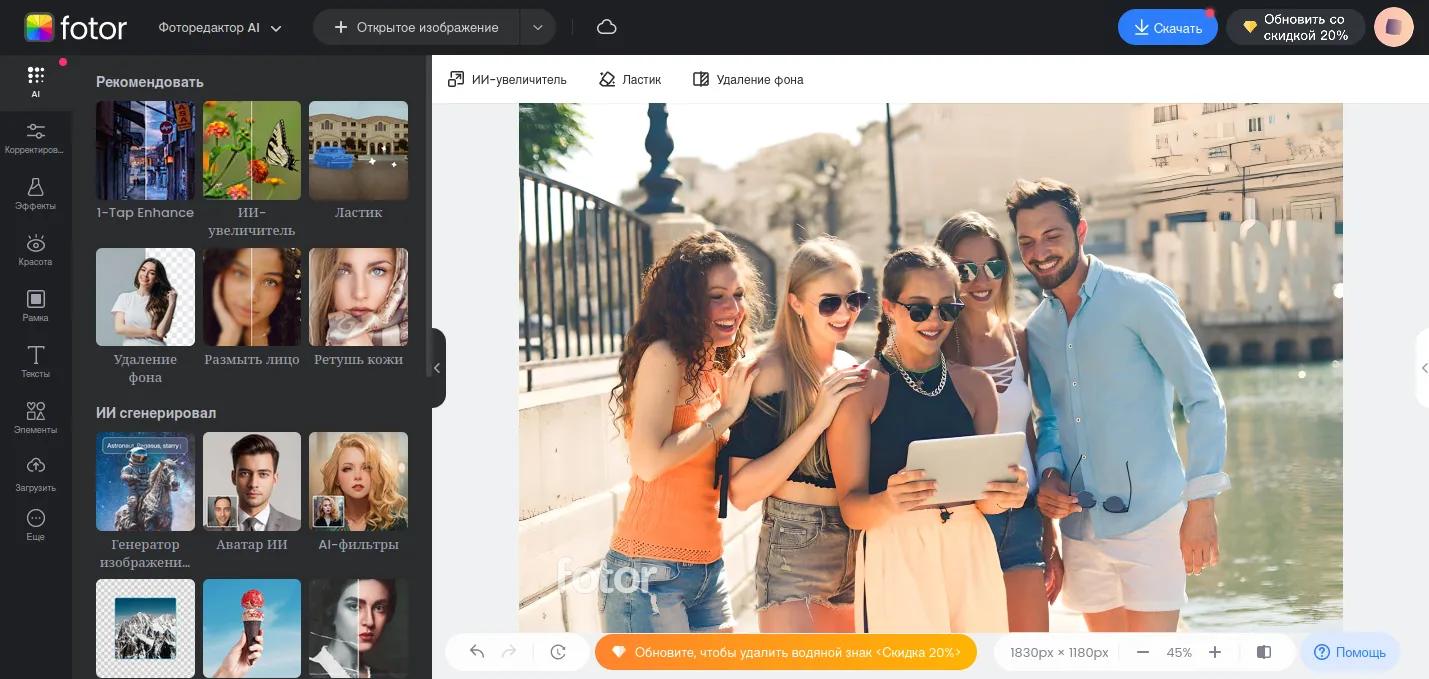The height and width of the screenshot is (679, 1429).
Task: Select ИИ-увеличитель in top toolbar
Action: [x=507, y=79]
